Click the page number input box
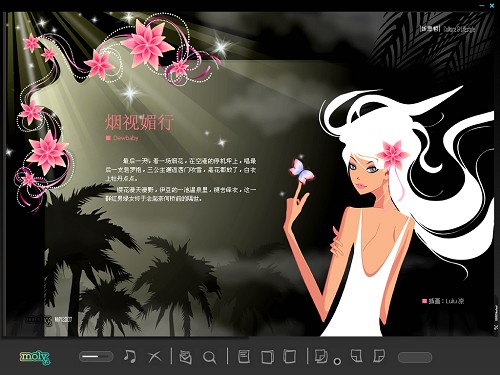Viewport: 500px width, 375px height. point(415,357)
